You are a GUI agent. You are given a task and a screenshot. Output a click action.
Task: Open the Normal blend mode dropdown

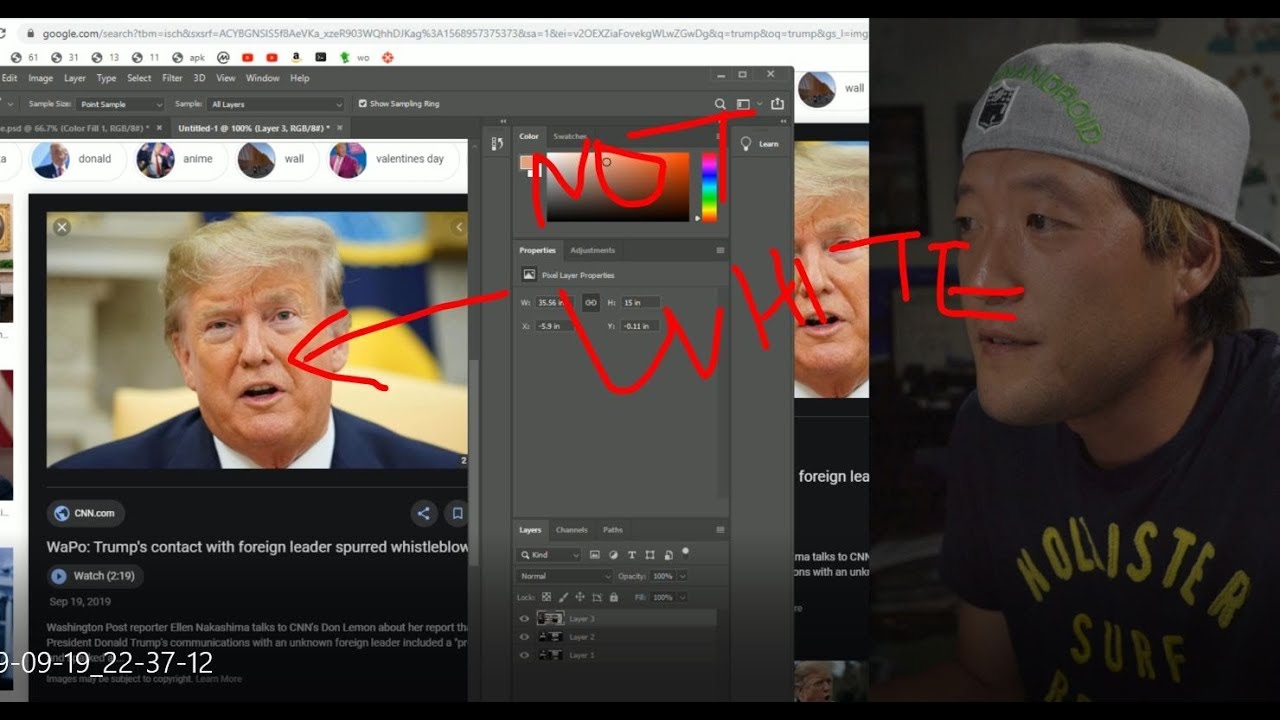pyautogui.click(x=564, y=576)
